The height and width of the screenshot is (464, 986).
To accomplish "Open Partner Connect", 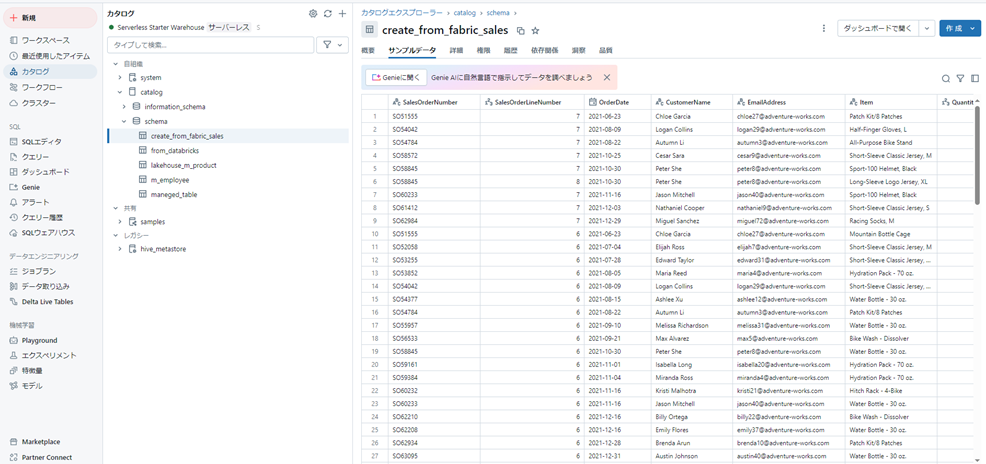I will [50, 457].
